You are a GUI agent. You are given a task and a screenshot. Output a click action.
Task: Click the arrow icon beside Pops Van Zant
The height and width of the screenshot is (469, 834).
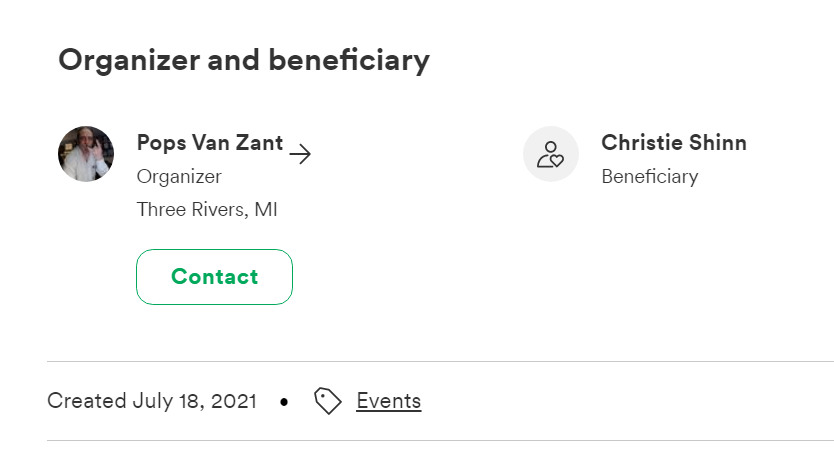pyautogui.click(x=300, y=154)
